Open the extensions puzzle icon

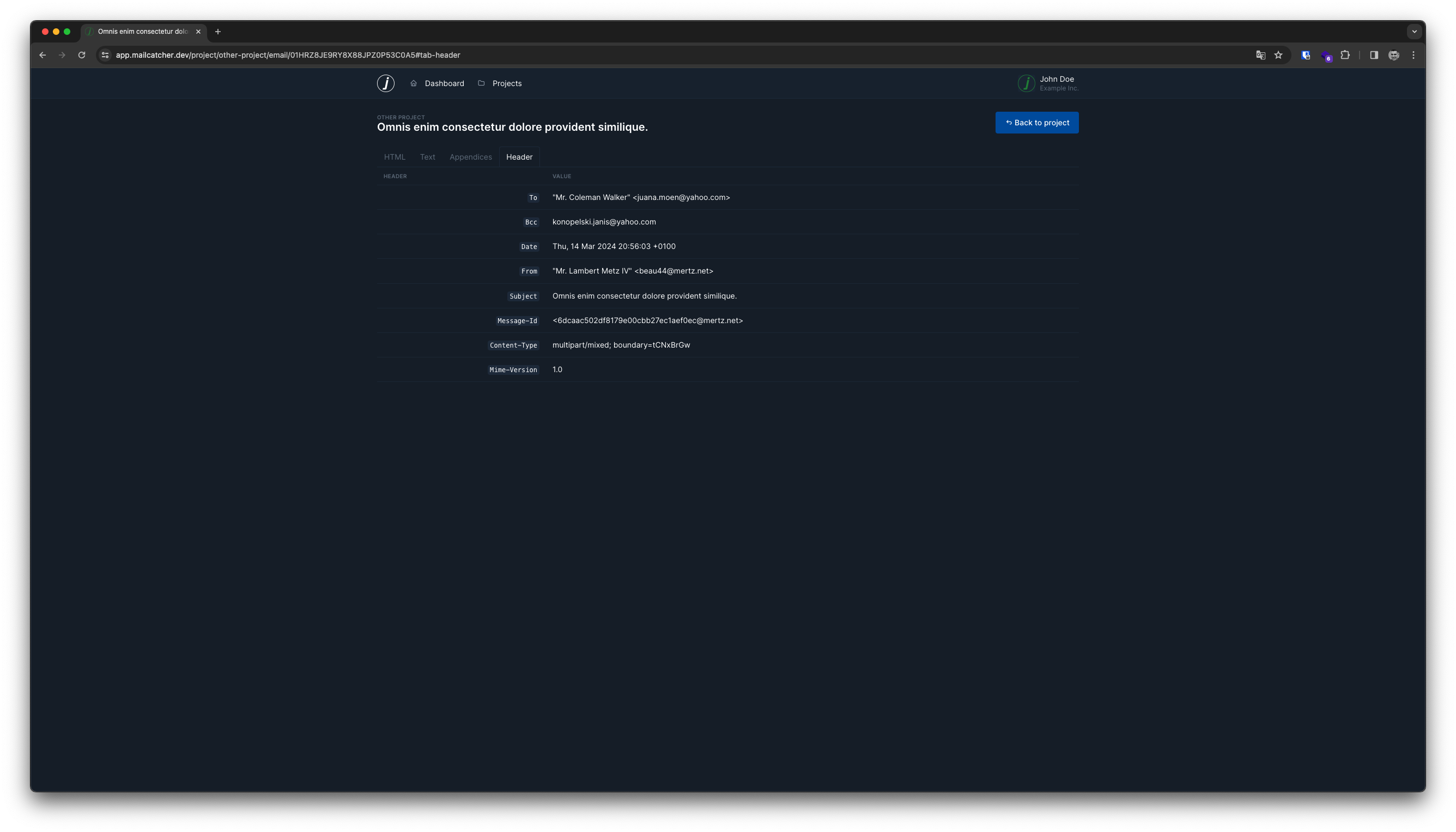[1345, 55]
